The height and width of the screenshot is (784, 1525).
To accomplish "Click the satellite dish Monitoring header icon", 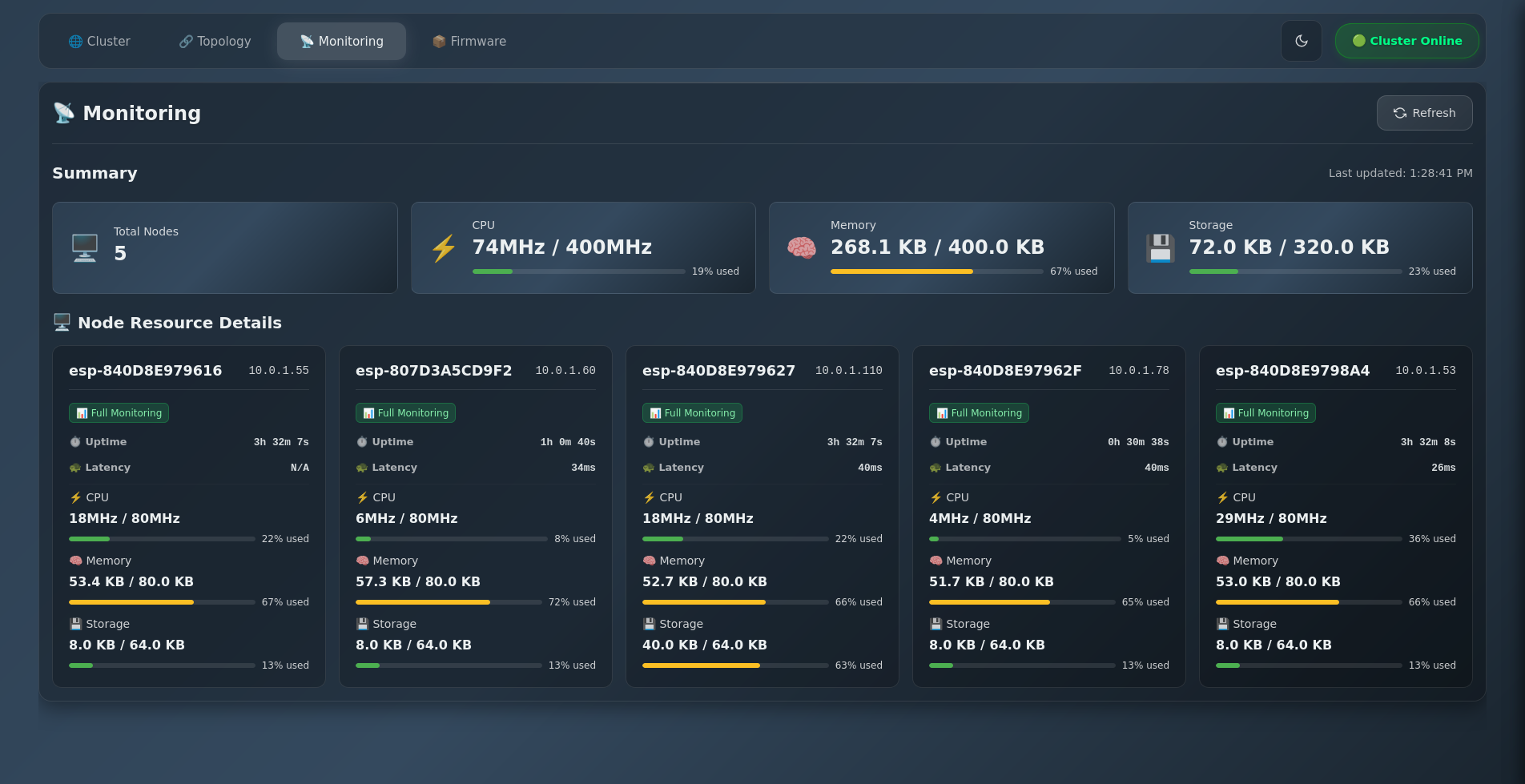I will 66,112.
